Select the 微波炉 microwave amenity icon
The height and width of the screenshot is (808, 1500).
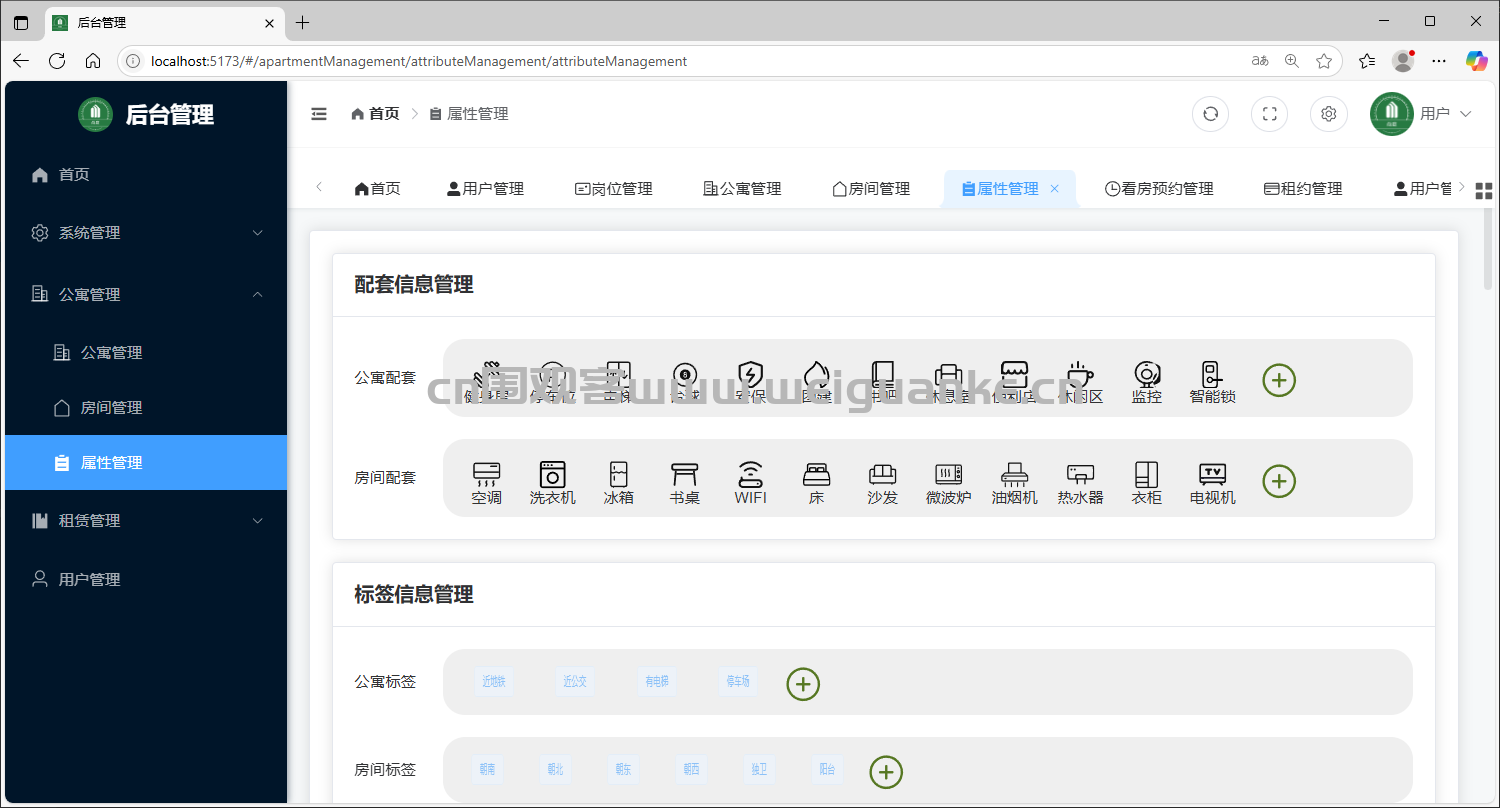(949, 473)
